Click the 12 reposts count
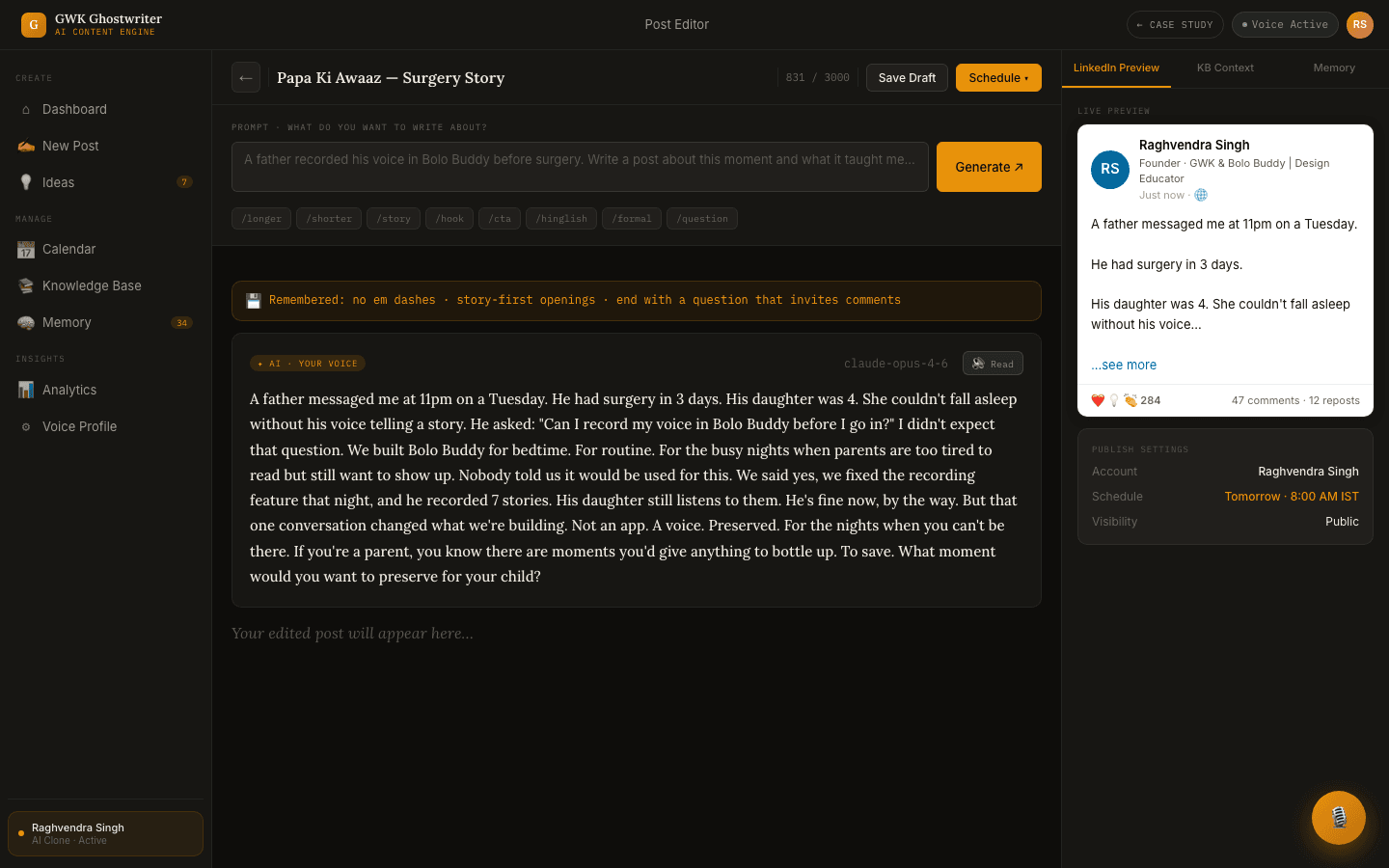Screen dimensions: 1389x868 (1334, 400)
